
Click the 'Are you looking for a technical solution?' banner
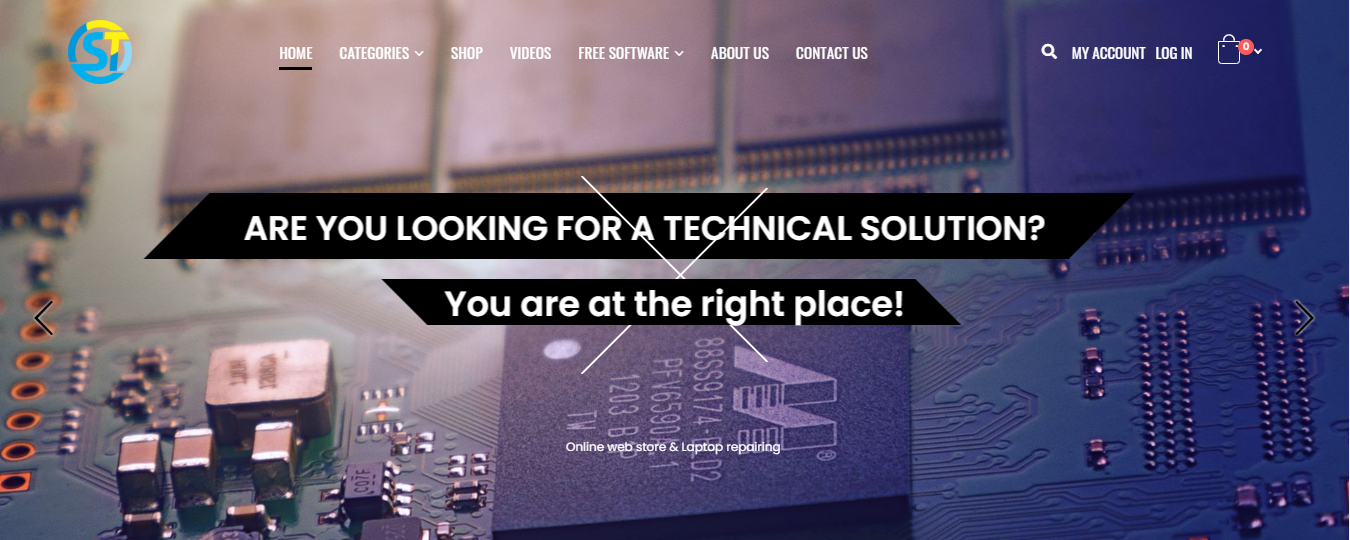[644, 227]
